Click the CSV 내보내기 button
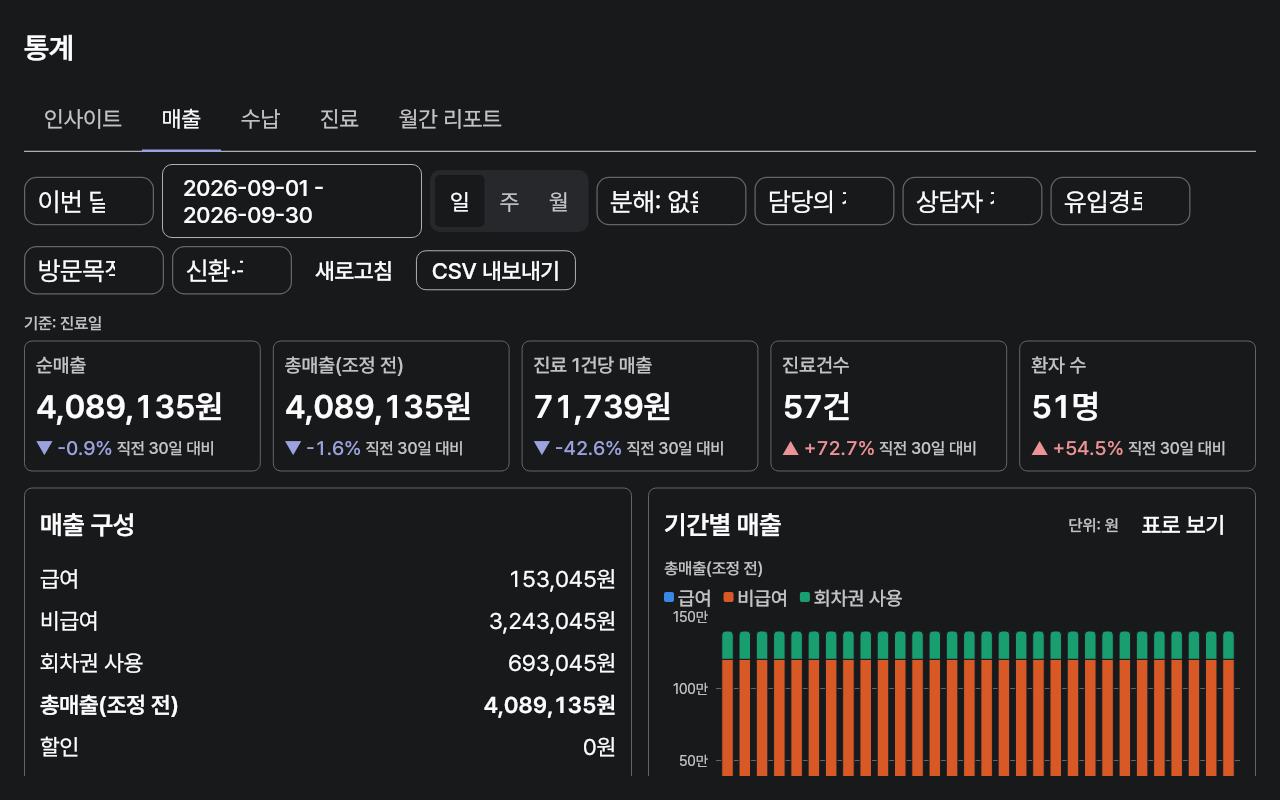The image size is (1280, 800). [x=496, y=270]
